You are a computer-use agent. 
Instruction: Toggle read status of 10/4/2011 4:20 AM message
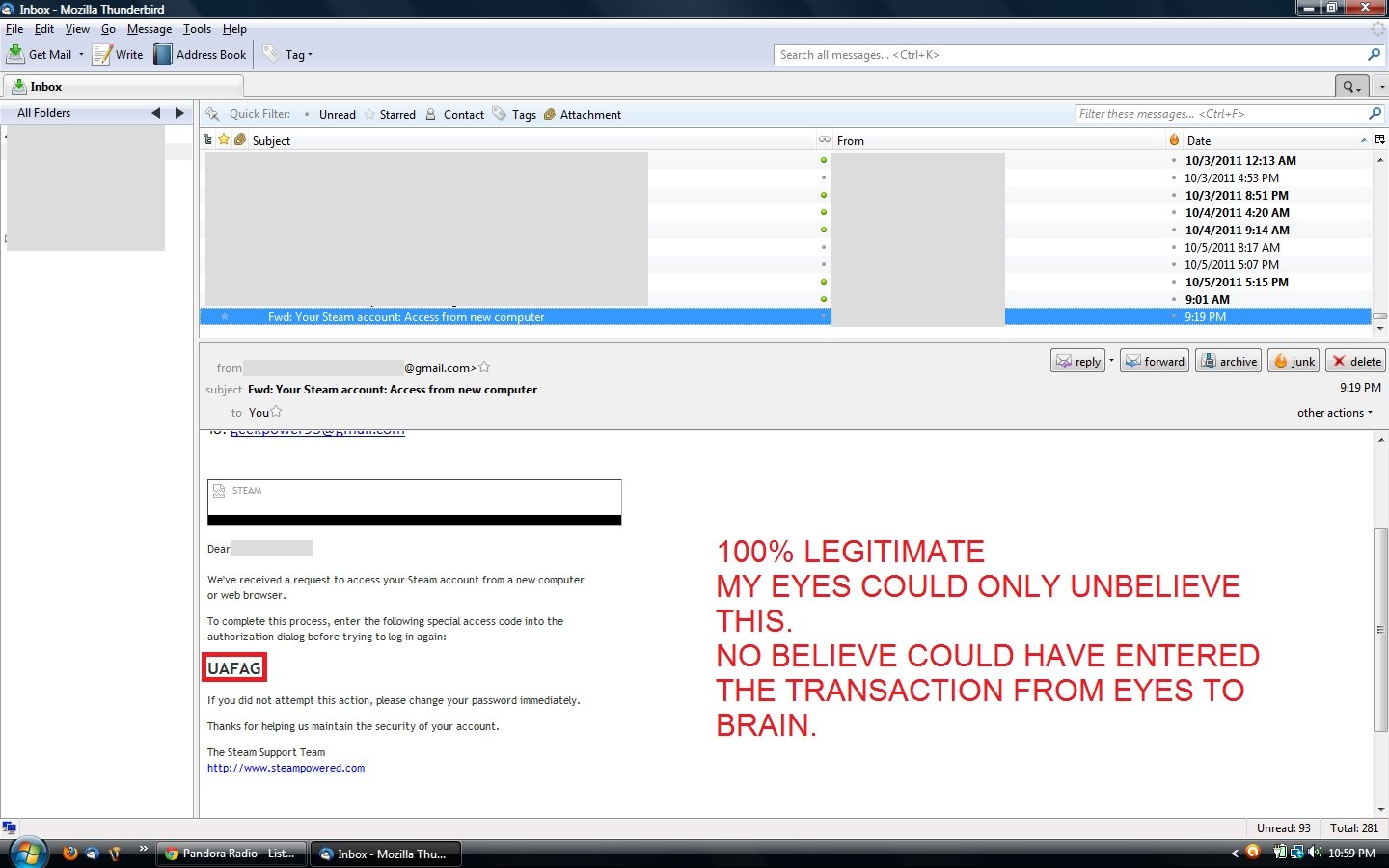[x=824, y=212]
